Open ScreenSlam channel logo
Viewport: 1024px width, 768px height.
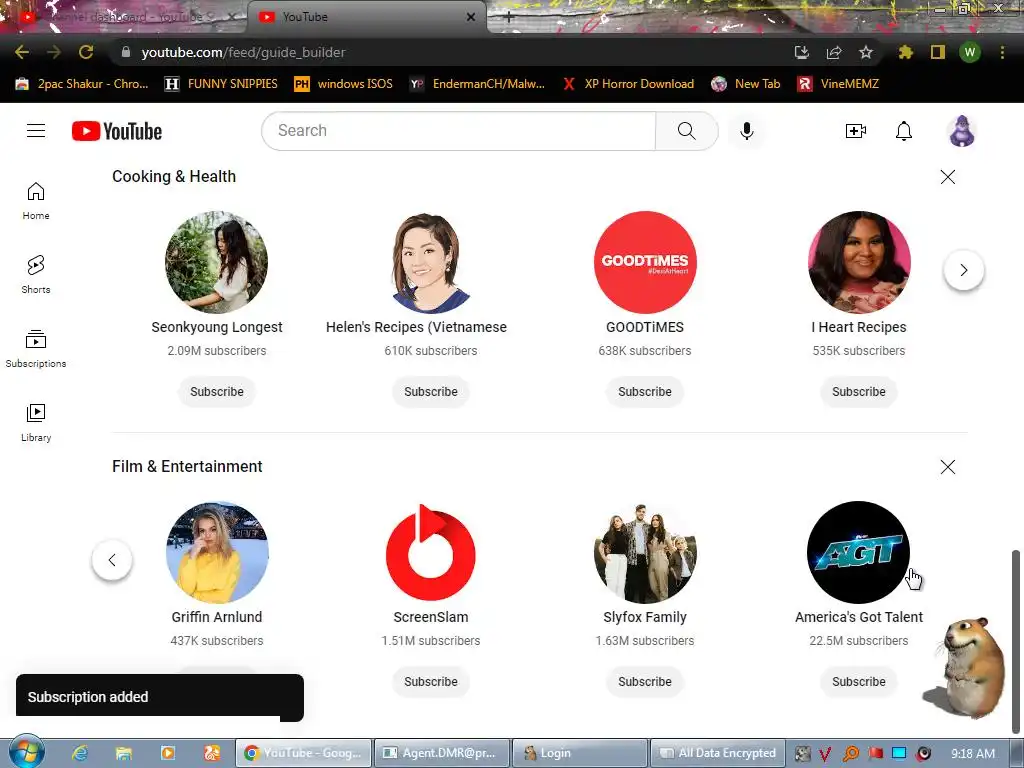point(431,552)
